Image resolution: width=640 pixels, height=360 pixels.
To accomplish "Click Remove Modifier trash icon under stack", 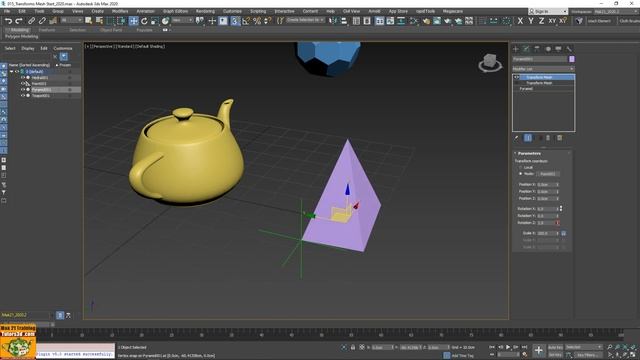I will 548,138.
